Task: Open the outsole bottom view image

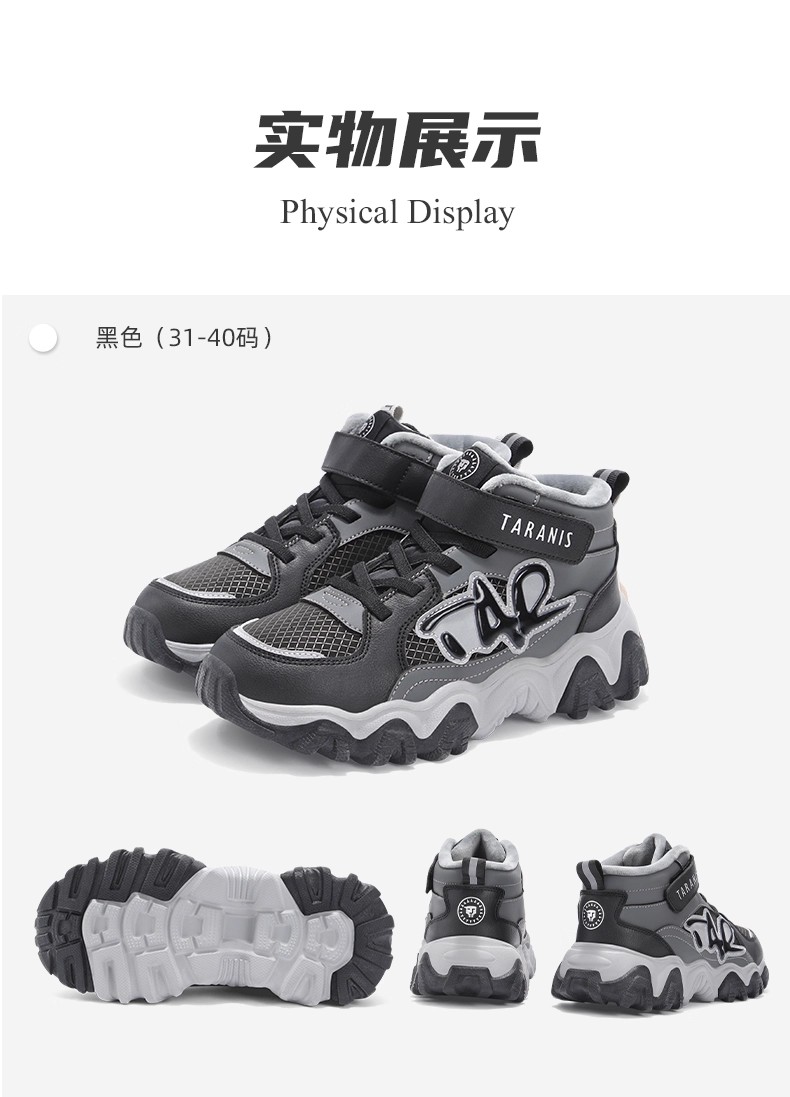Action: [x=216, y=928]
